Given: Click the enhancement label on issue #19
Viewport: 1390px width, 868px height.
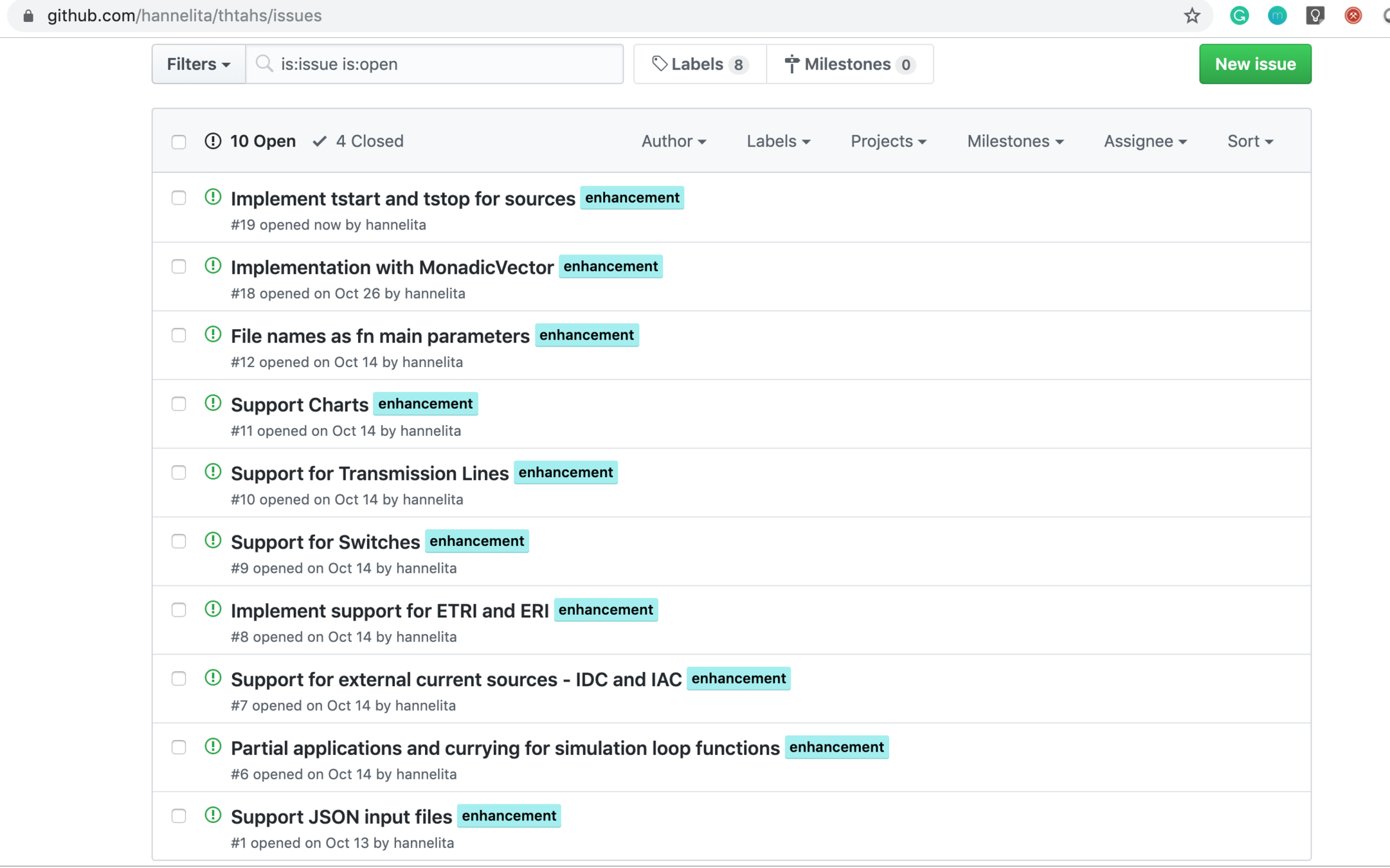Looking at the screenshot, I should [631, 198].
